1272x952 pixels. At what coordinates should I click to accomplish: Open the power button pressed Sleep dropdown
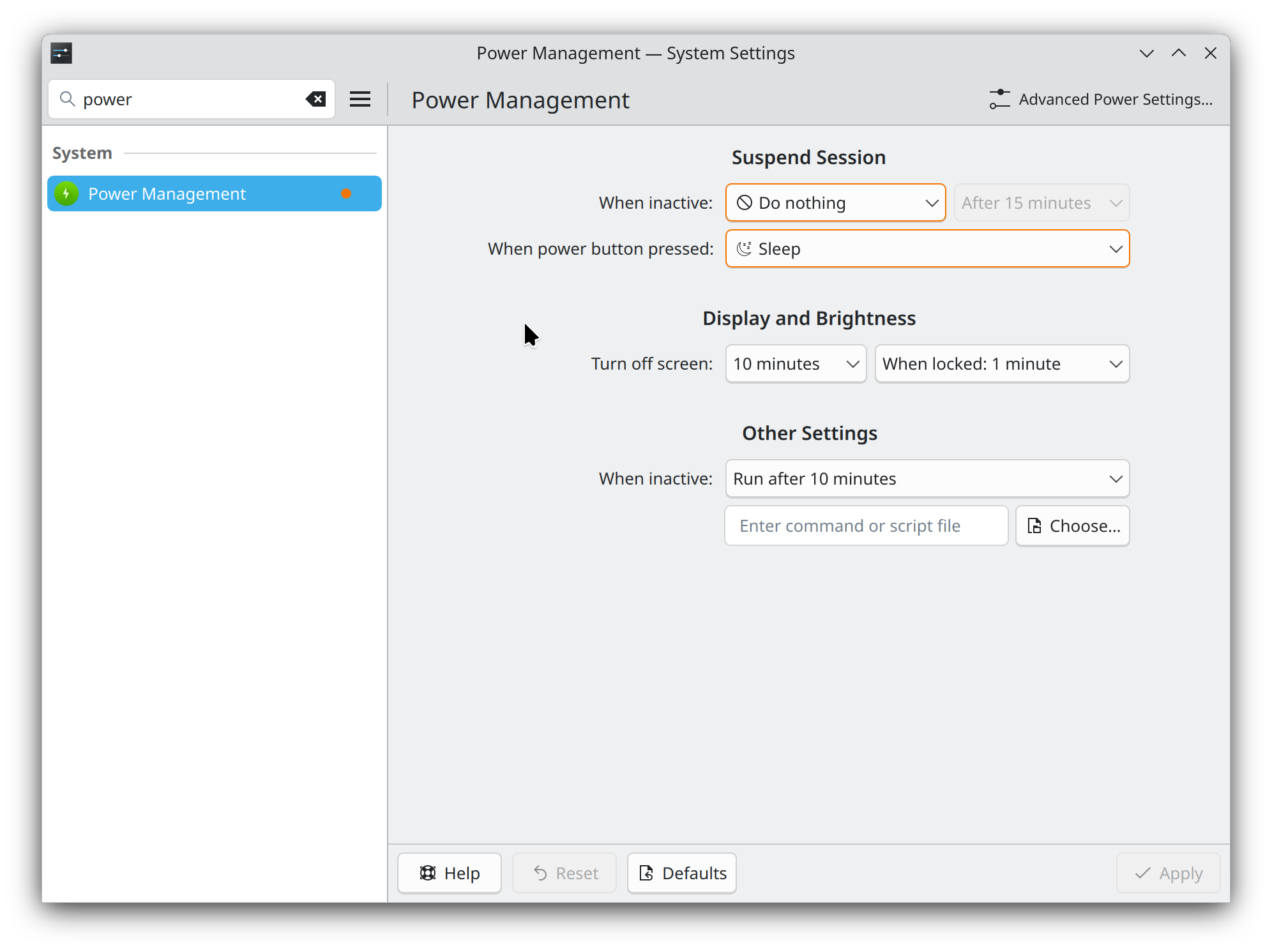[927, 248]
